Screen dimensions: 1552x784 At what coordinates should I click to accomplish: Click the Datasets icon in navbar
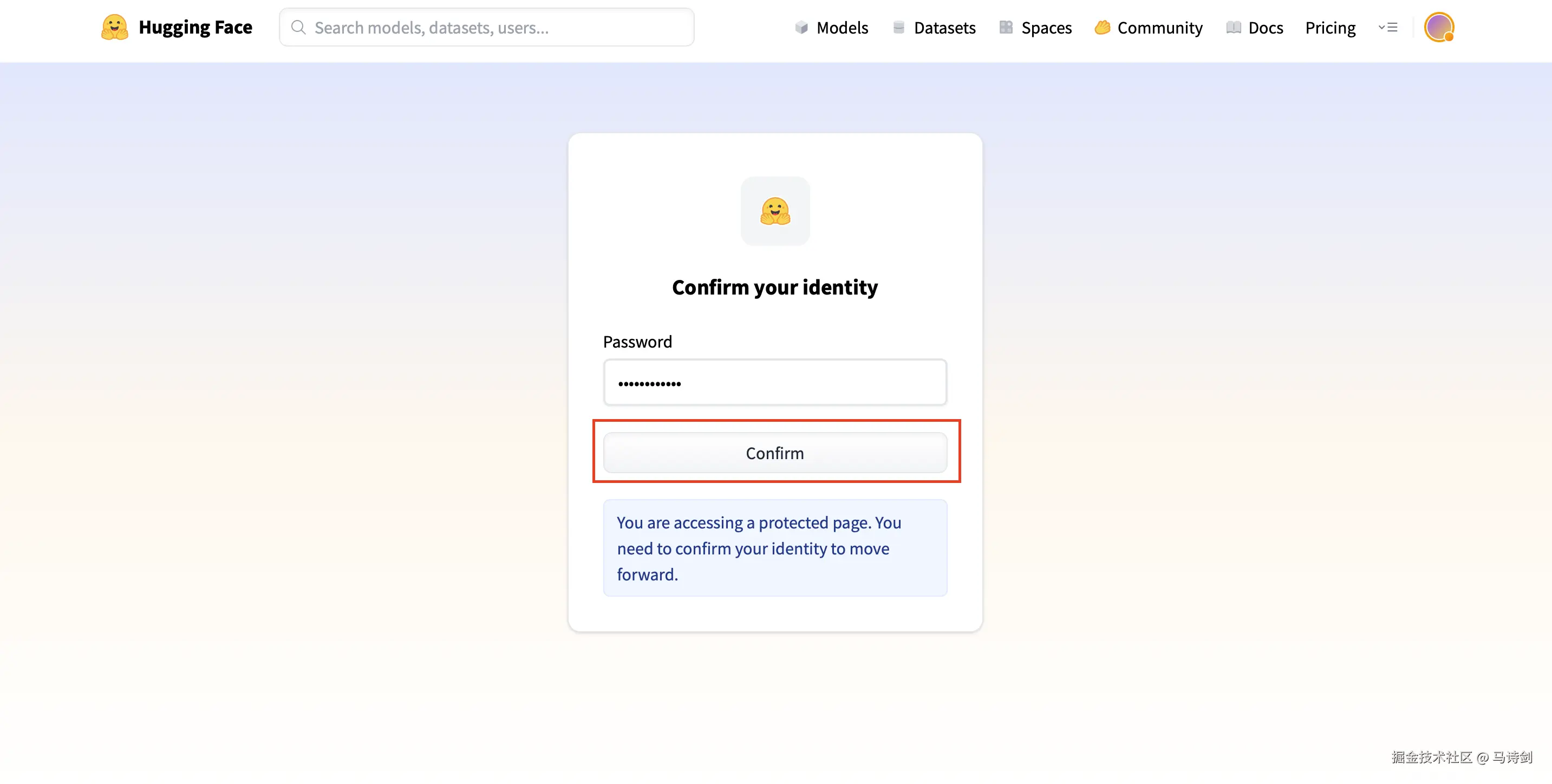tap(898, 27)
